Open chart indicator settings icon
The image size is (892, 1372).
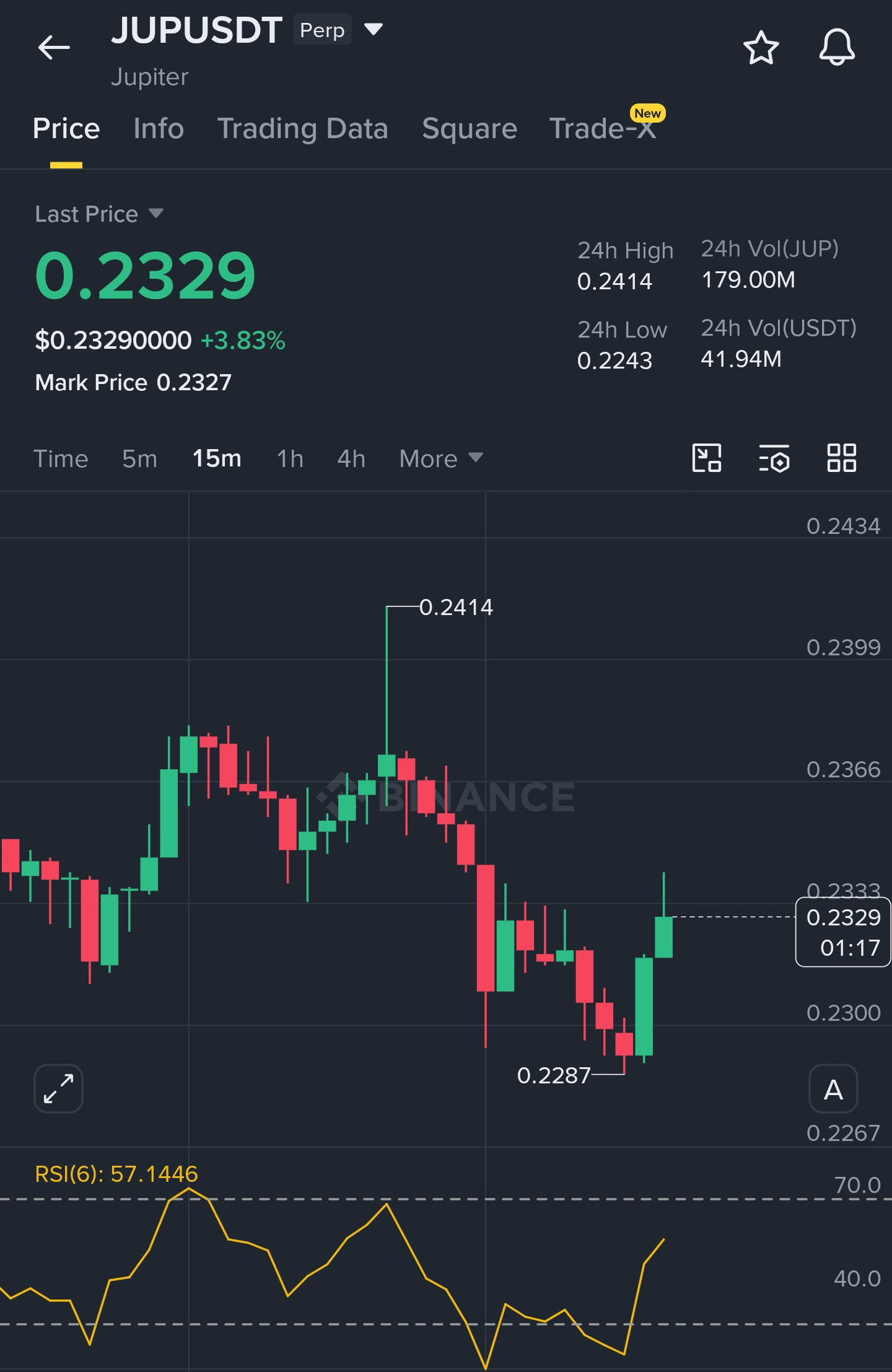point(774,458)
